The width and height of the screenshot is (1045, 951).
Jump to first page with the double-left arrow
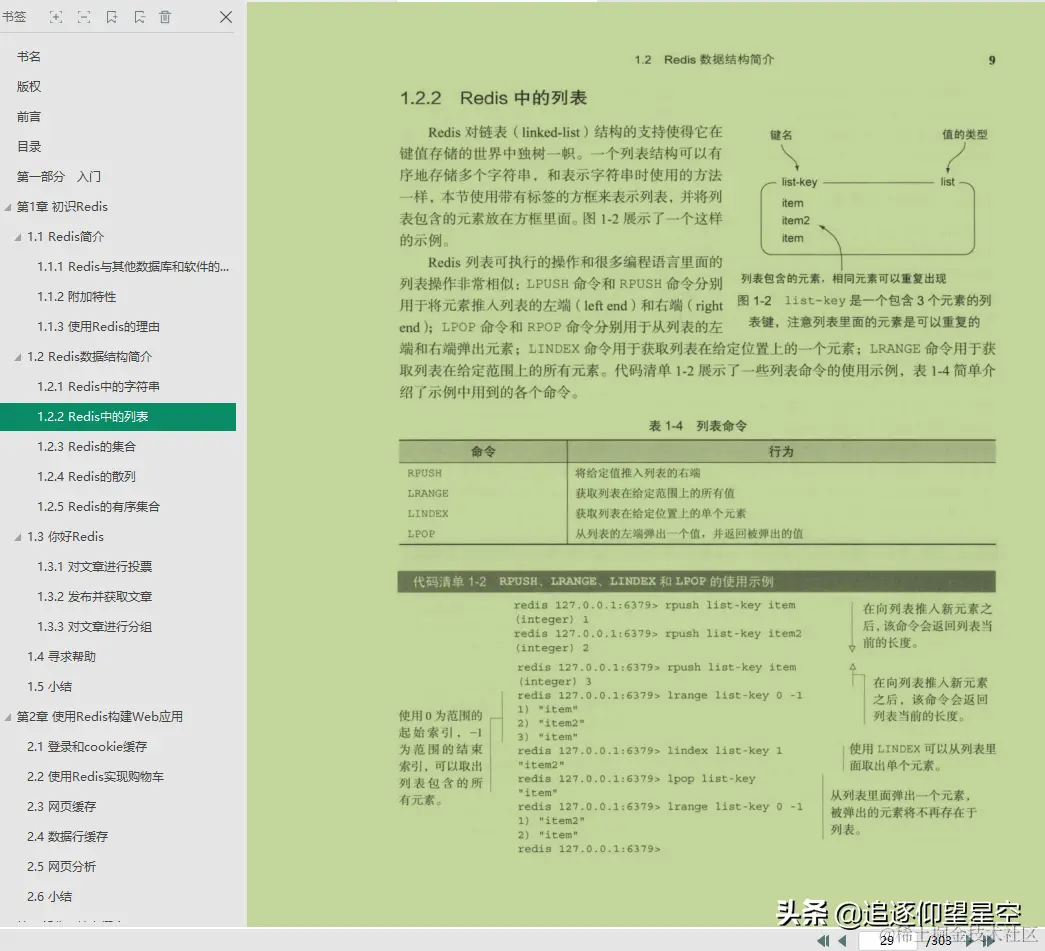(824, 940)
